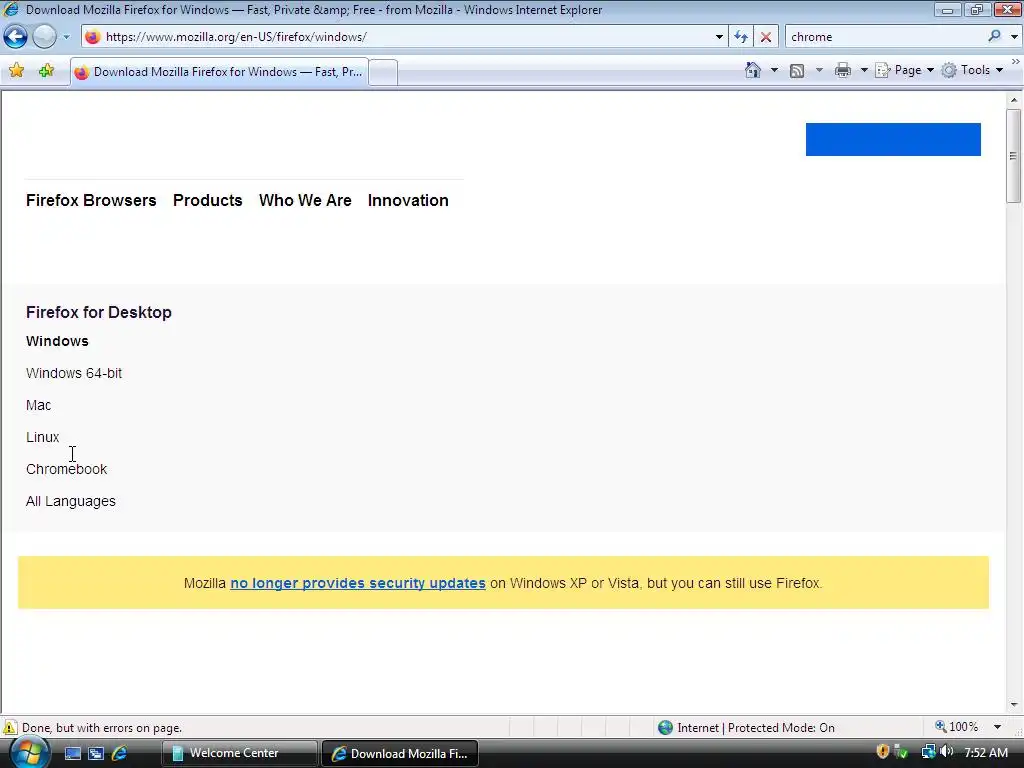Screen dimensions: 1024x768
Task: Click the Stop loading X icon
Action: click(765, 37)
